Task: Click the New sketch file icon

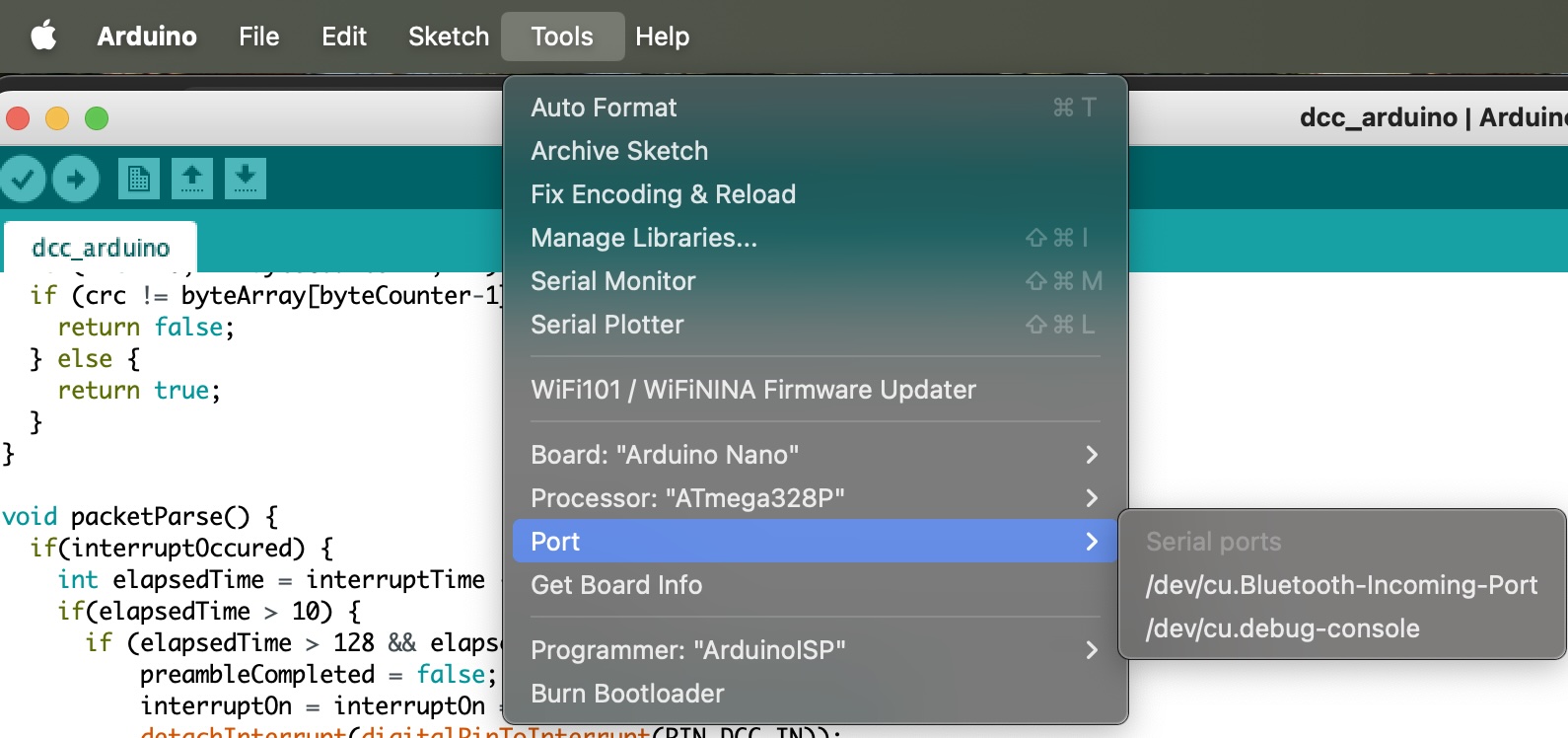Action: pyautogui.click(x=139, y=179)
